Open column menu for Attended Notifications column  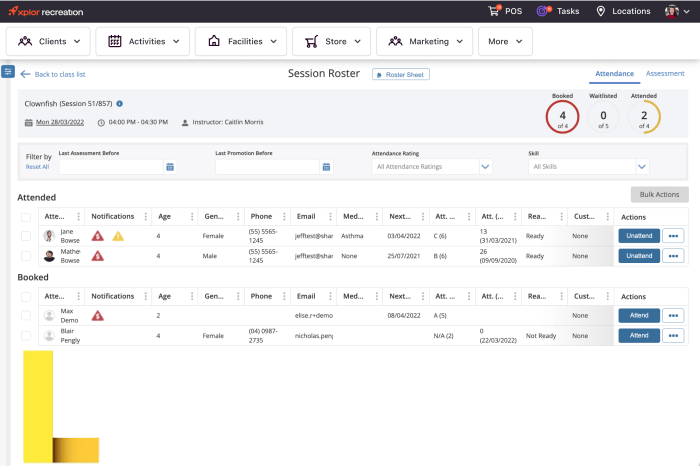[x=146, y=216]
